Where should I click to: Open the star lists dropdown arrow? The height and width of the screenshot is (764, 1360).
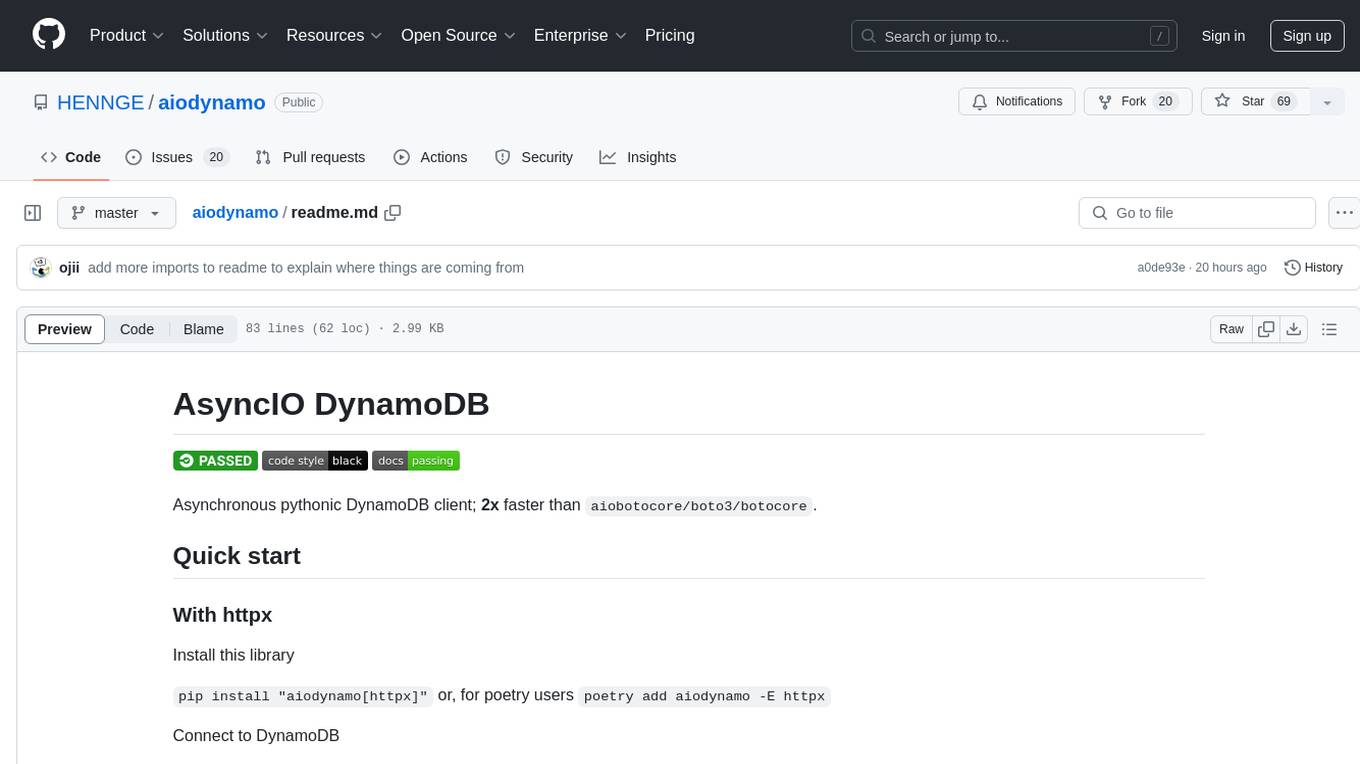tap(1327, 102)
